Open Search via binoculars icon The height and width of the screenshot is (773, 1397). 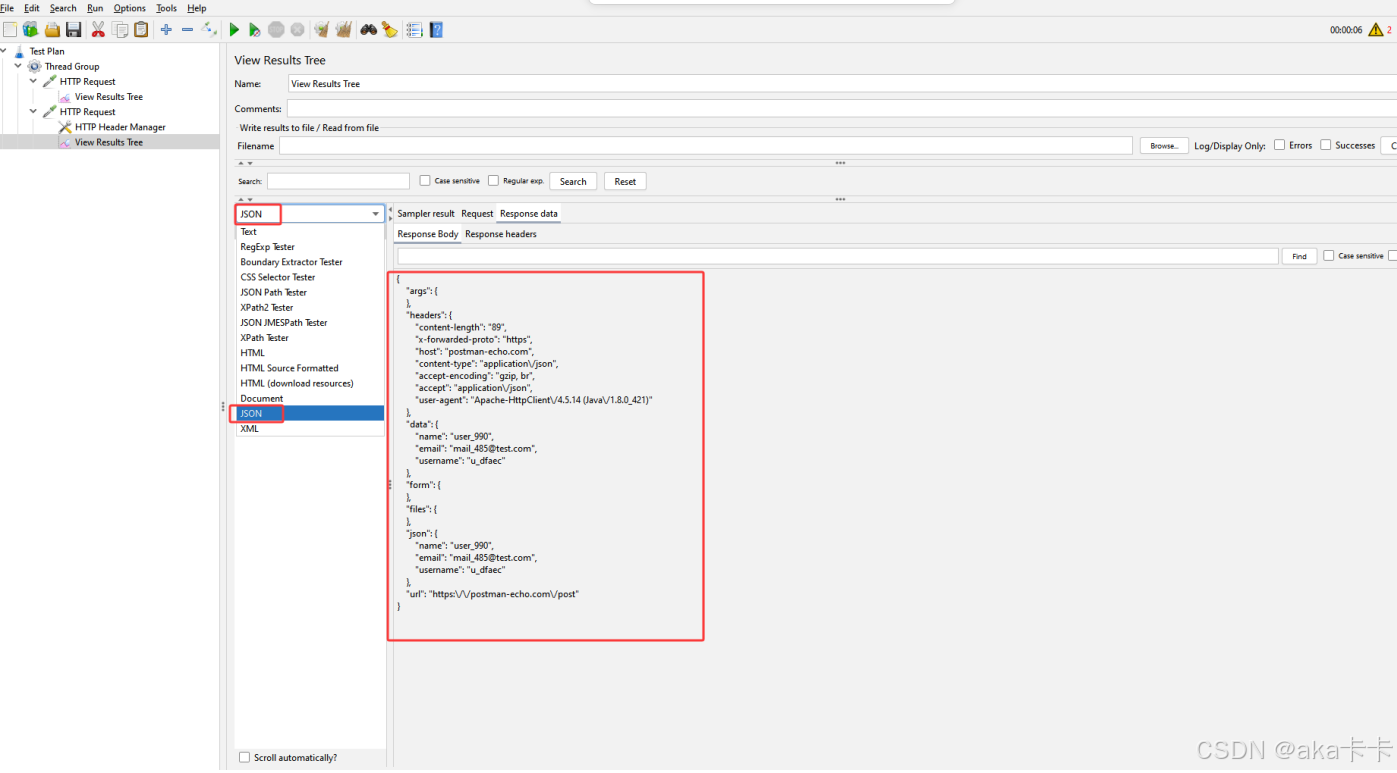(x=369, y=30)
